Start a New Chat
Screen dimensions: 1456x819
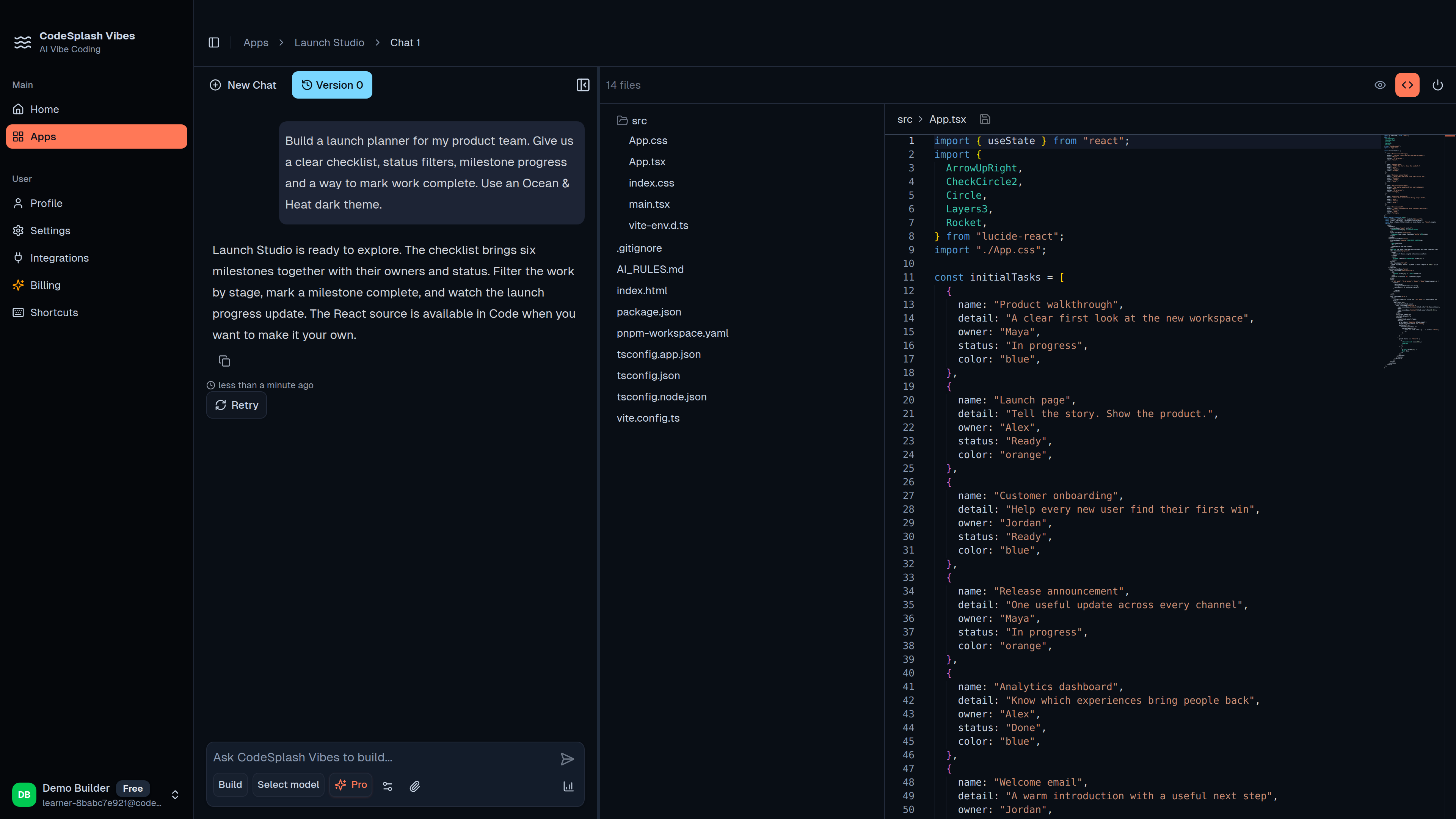click(243, 85)
